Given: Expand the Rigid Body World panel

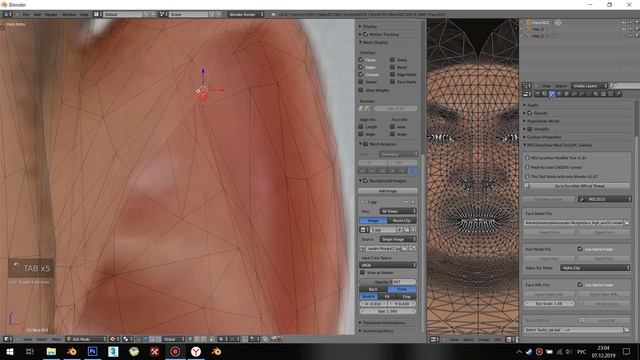Looking at the screenshot, I should click(x=542, y=121).
